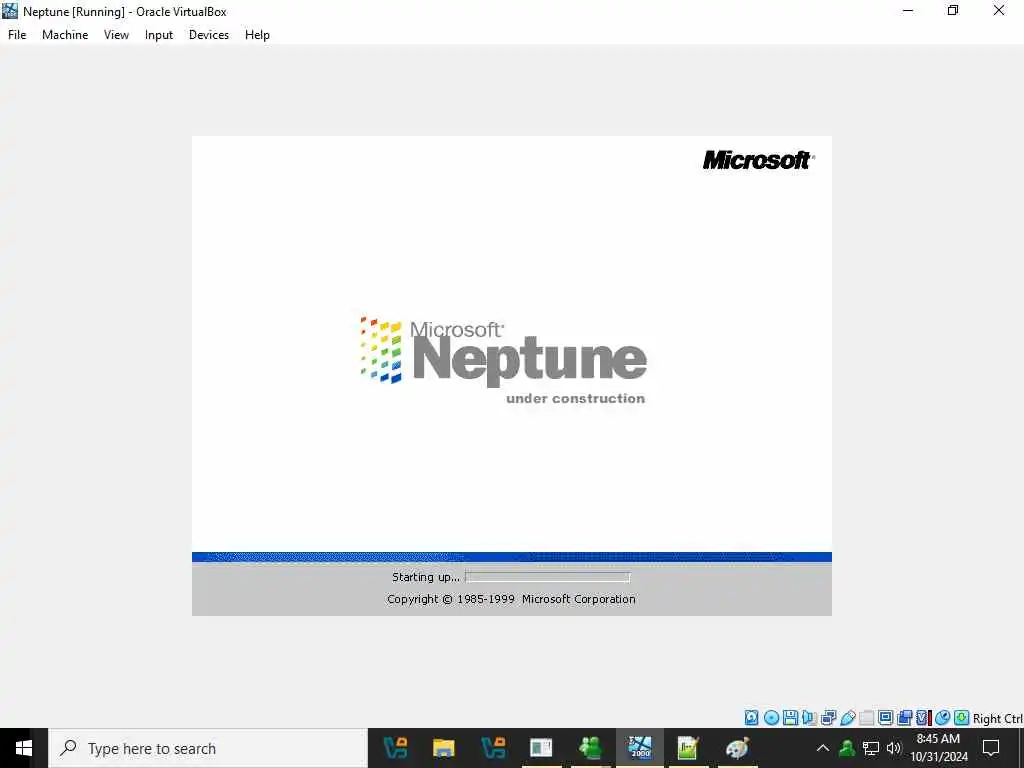Screen dimensions: 1024x768
Task: Click the USB devices status icon
Action: [x=848, y=718]
